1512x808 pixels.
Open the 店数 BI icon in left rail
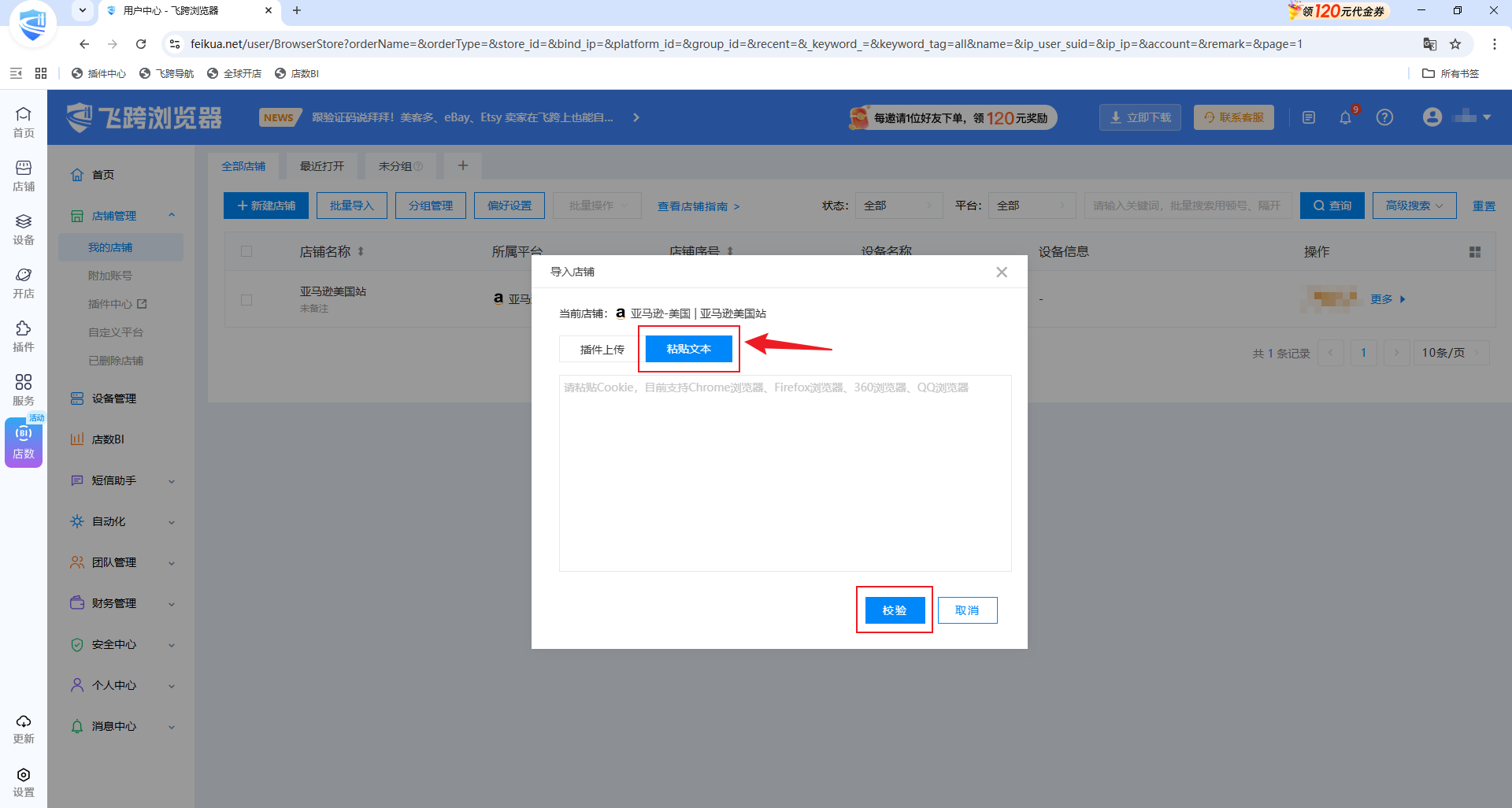pos(24,443)
